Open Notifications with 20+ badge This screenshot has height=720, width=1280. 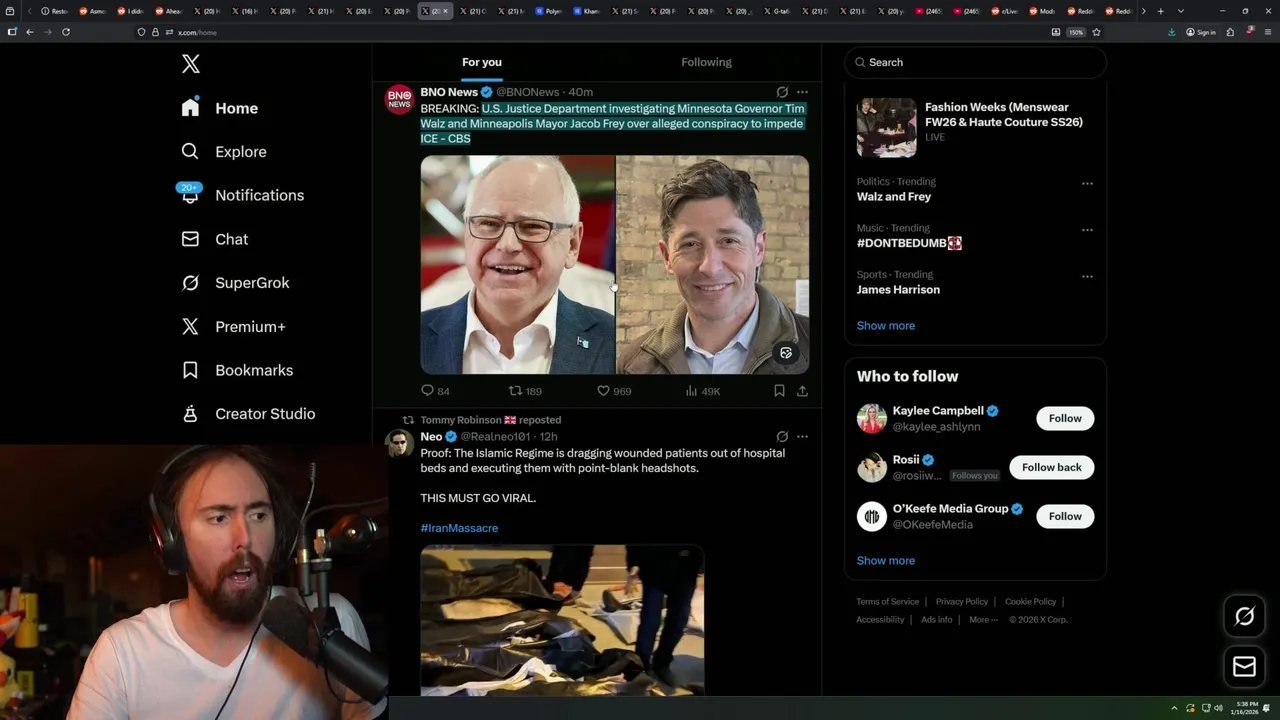tap(241, 195)
